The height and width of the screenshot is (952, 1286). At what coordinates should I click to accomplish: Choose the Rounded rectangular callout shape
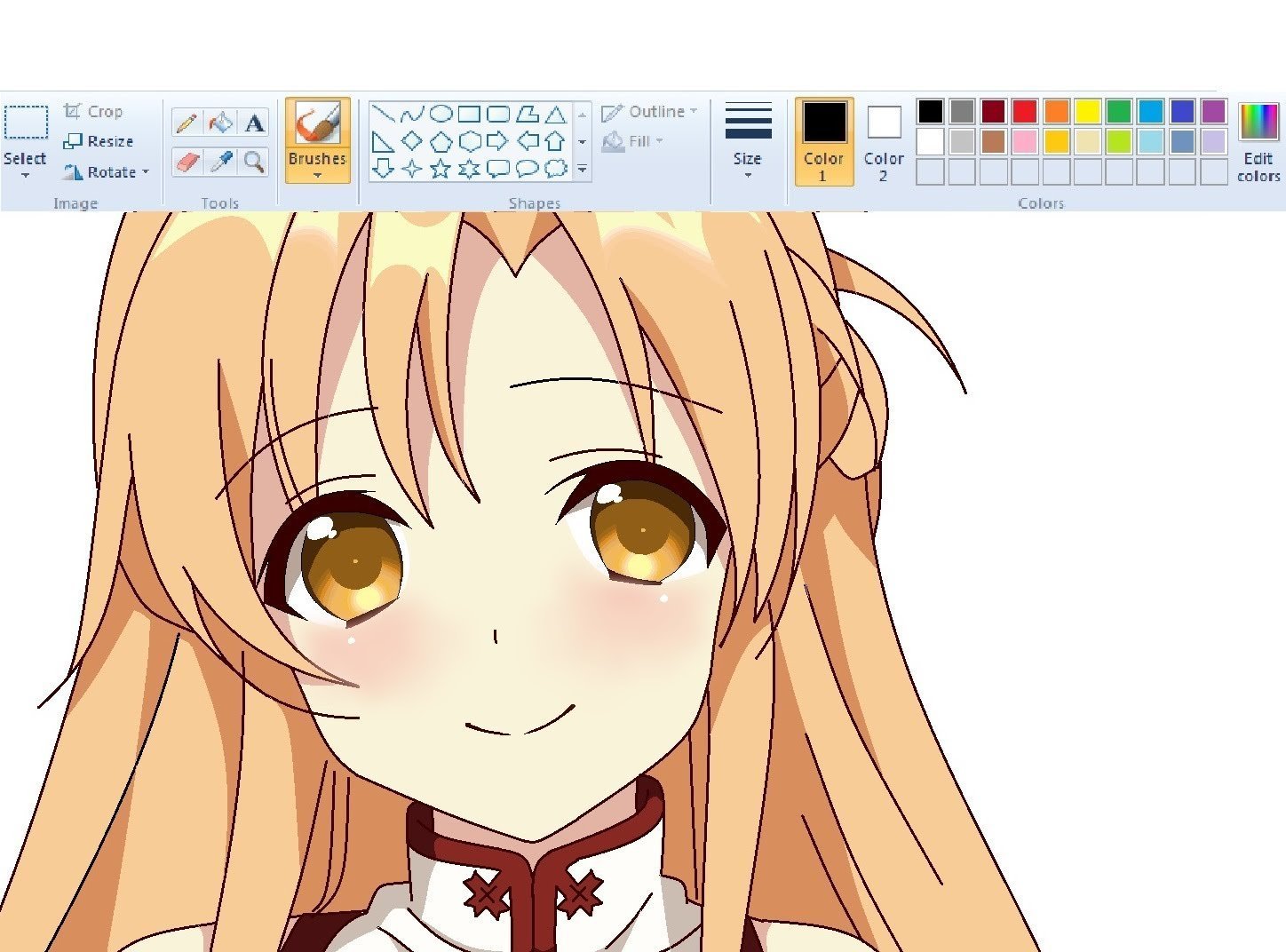pos(498,168)
